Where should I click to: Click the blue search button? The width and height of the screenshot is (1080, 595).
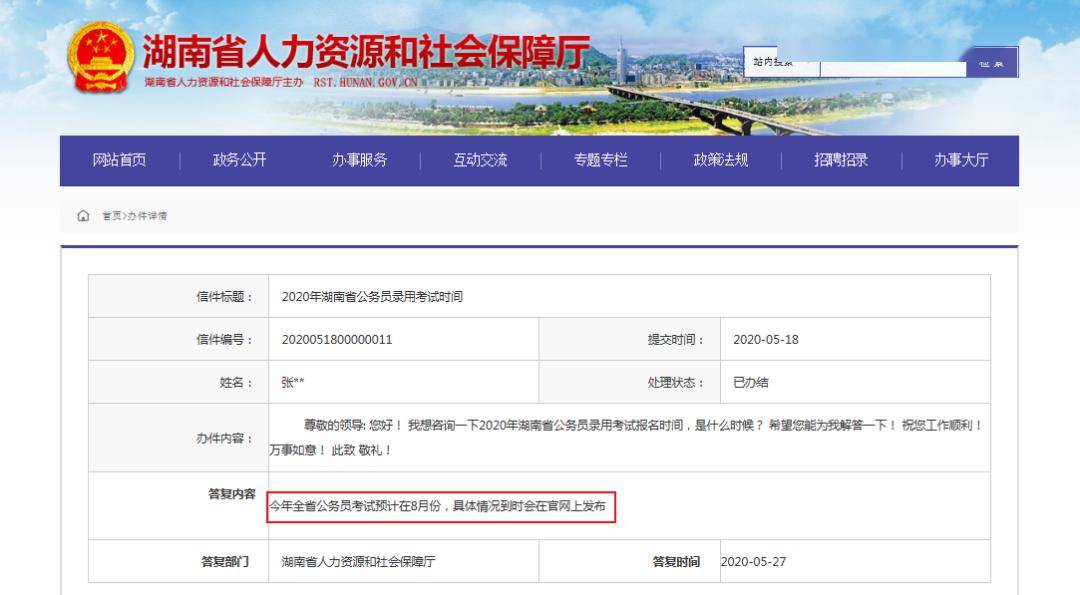[992, 63]
